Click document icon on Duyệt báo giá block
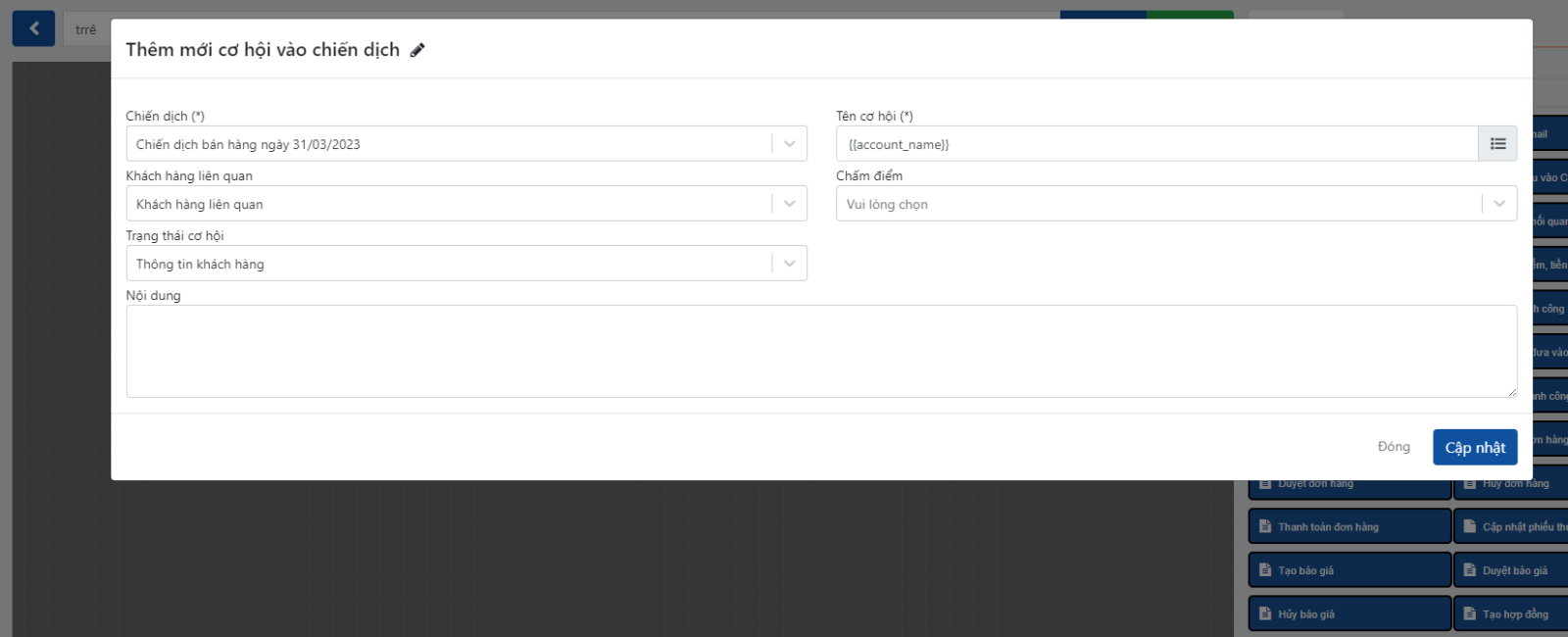This screenshot has height=637, width=1568. [1470, 569]
